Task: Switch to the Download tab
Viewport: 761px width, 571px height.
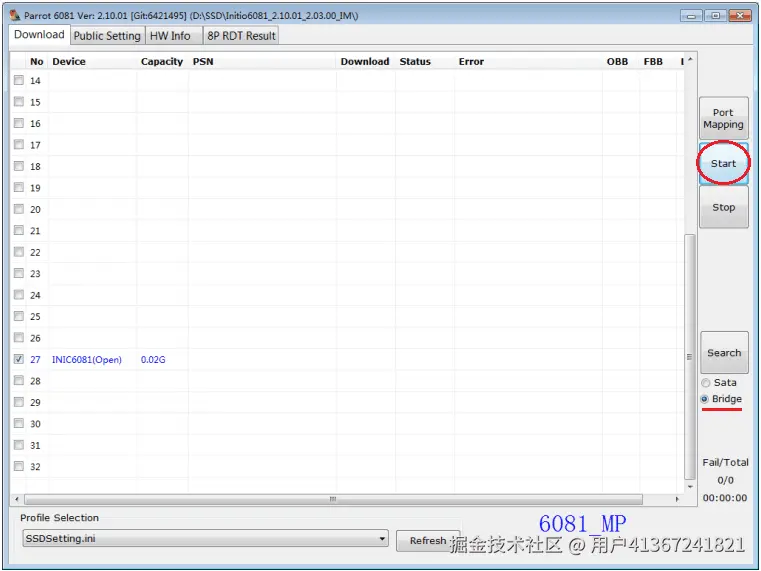Action: 39,34
